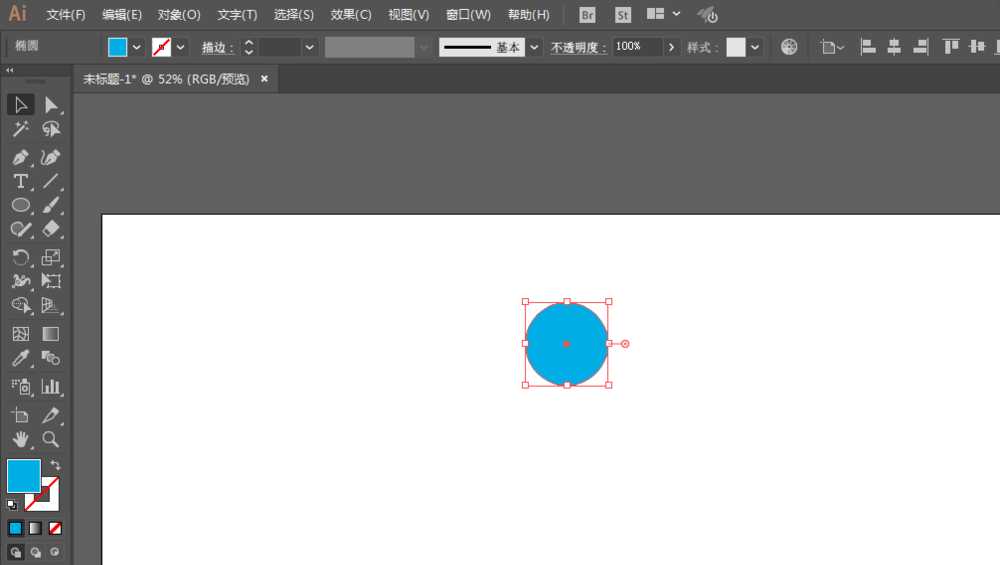Viewport: 1000px width, 565px height.
Task: Pick the Paintbrush tool
Action: point(51,205)
